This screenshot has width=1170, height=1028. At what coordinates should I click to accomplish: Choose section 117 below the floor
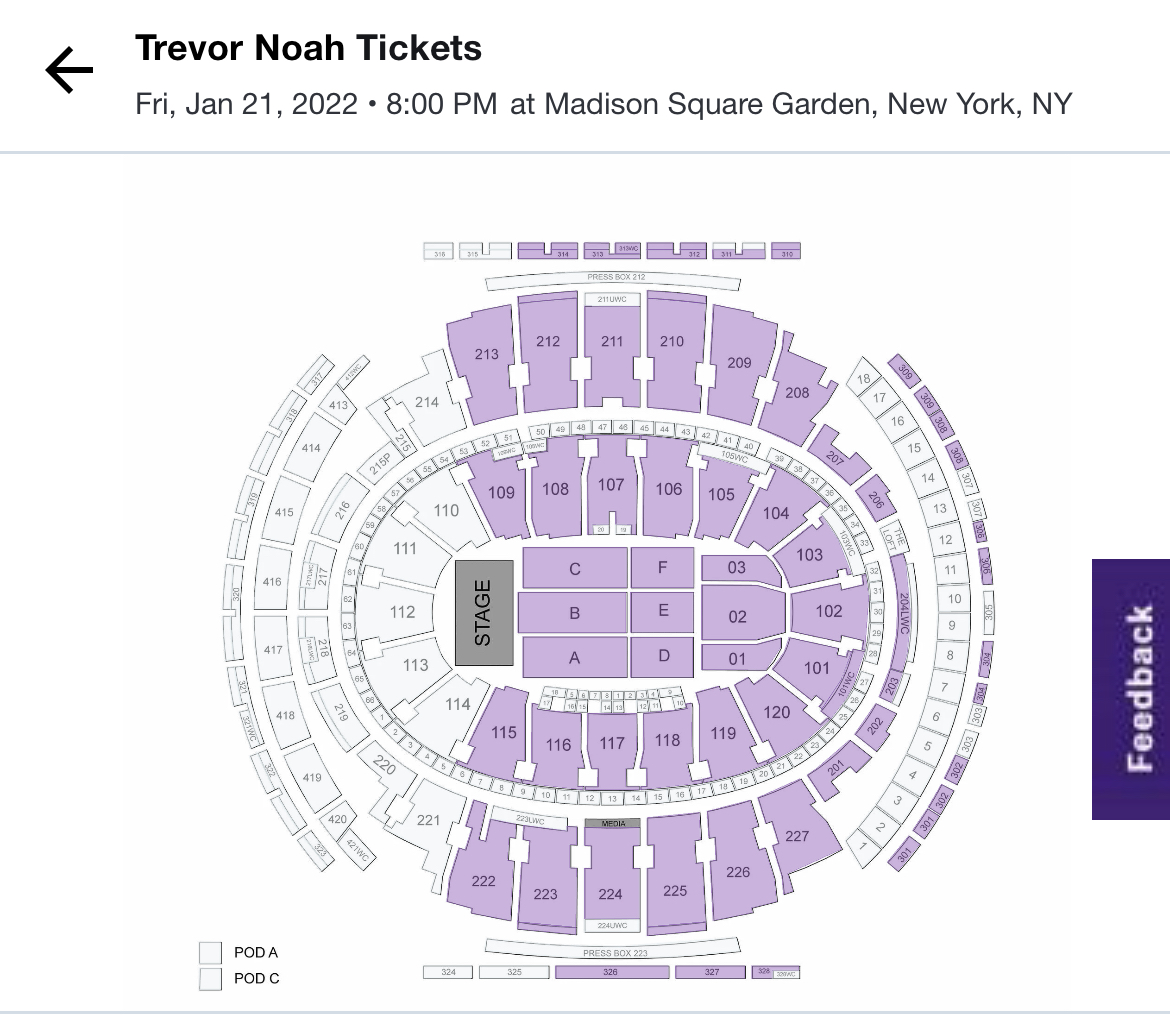pos(611,744)
